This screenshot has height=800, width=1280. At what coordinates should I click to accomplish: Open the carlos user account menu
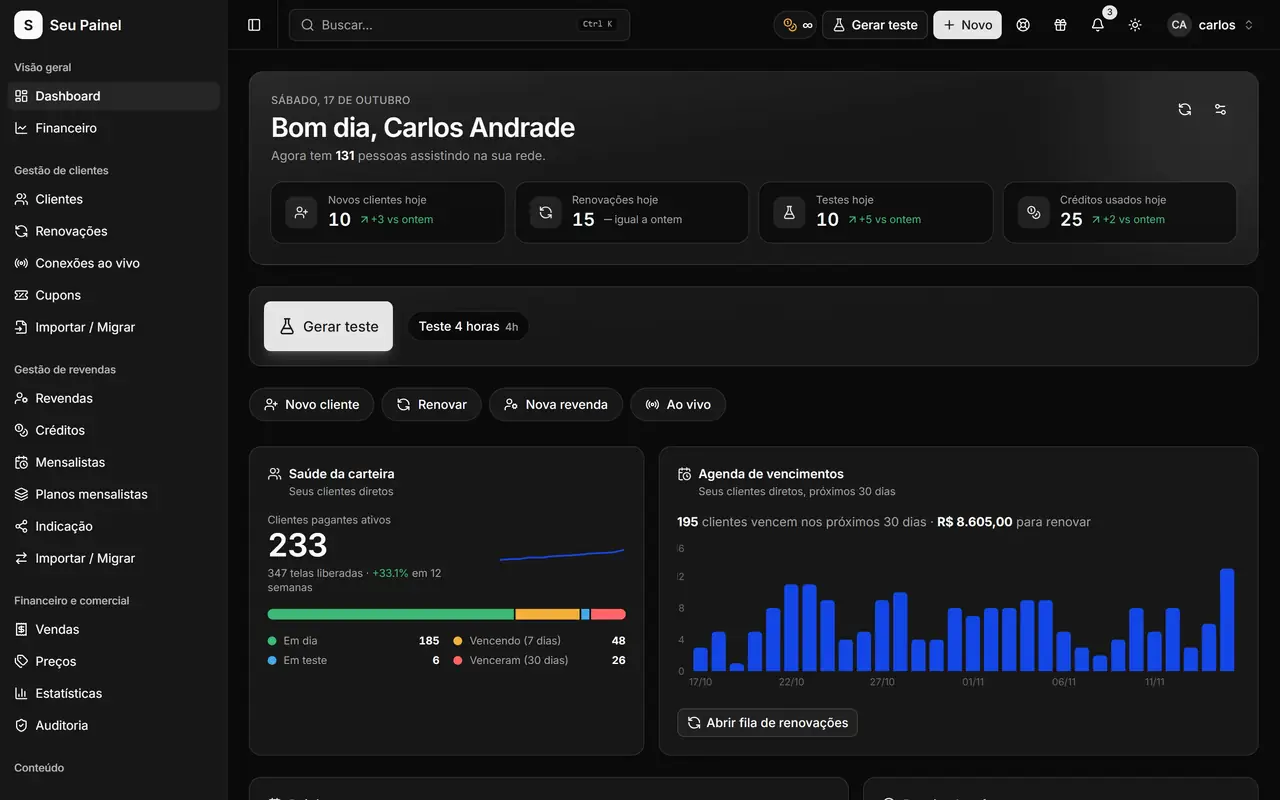pos(1211,25)
